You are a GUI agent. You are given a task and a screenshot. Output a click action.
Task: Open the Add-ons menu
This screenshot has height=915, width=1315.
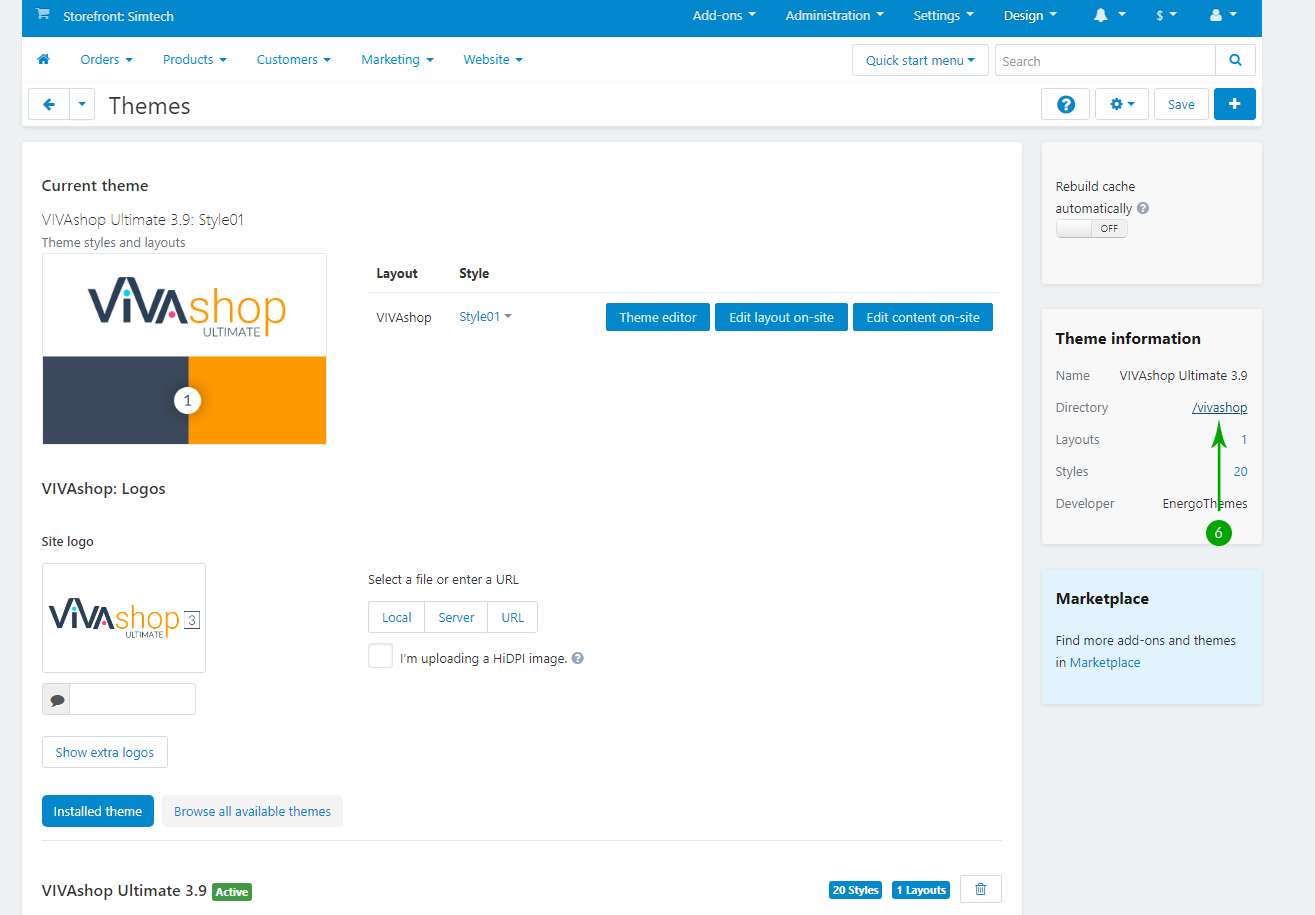pyautogui.click(x=723, y=16)
